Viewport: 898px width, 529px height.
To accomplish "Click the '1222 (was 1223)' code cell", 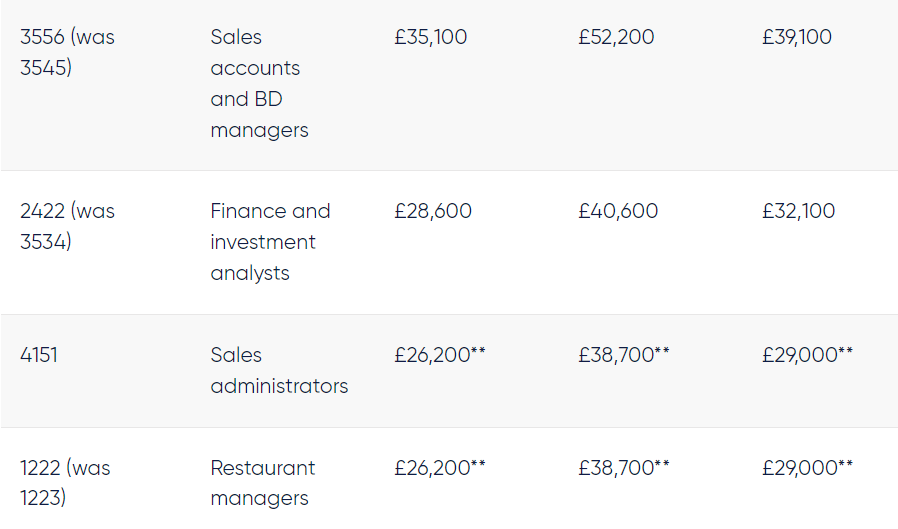I will pos(65,483).
